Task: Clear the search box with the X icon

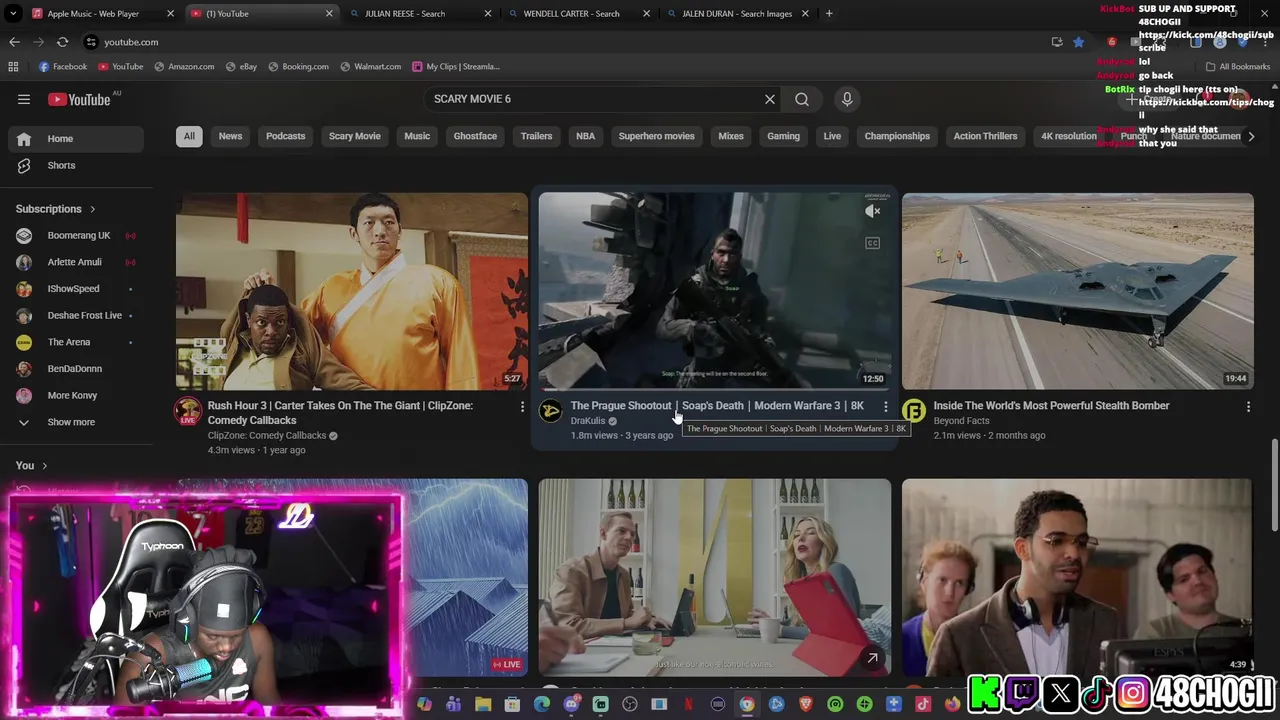Action: pyautogui.click(x=770, y=99)
